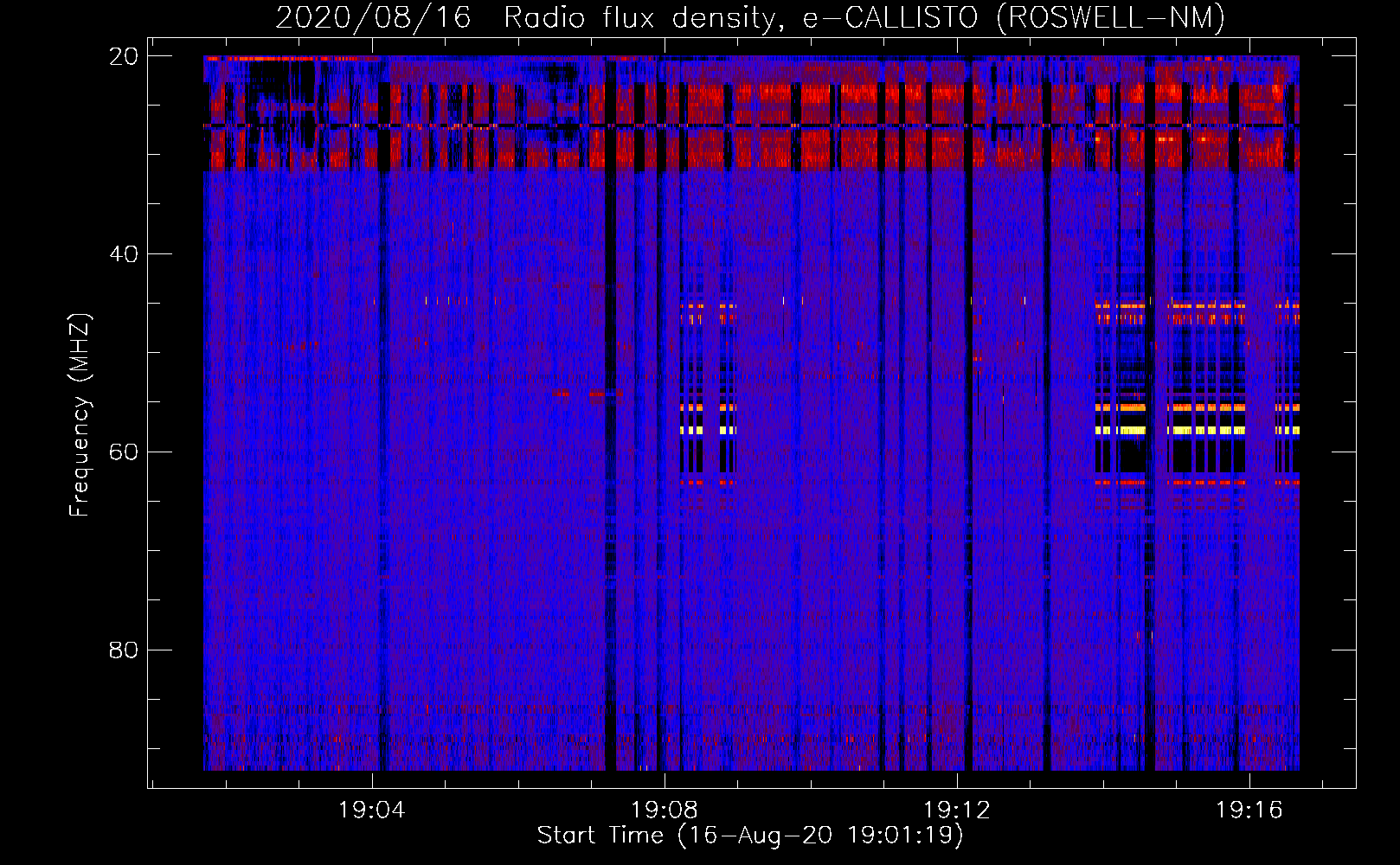Click the "Frequency (MHZ)" y-axis label
This screenshot has height=865, width=1400.
click(x=80, y=415)
